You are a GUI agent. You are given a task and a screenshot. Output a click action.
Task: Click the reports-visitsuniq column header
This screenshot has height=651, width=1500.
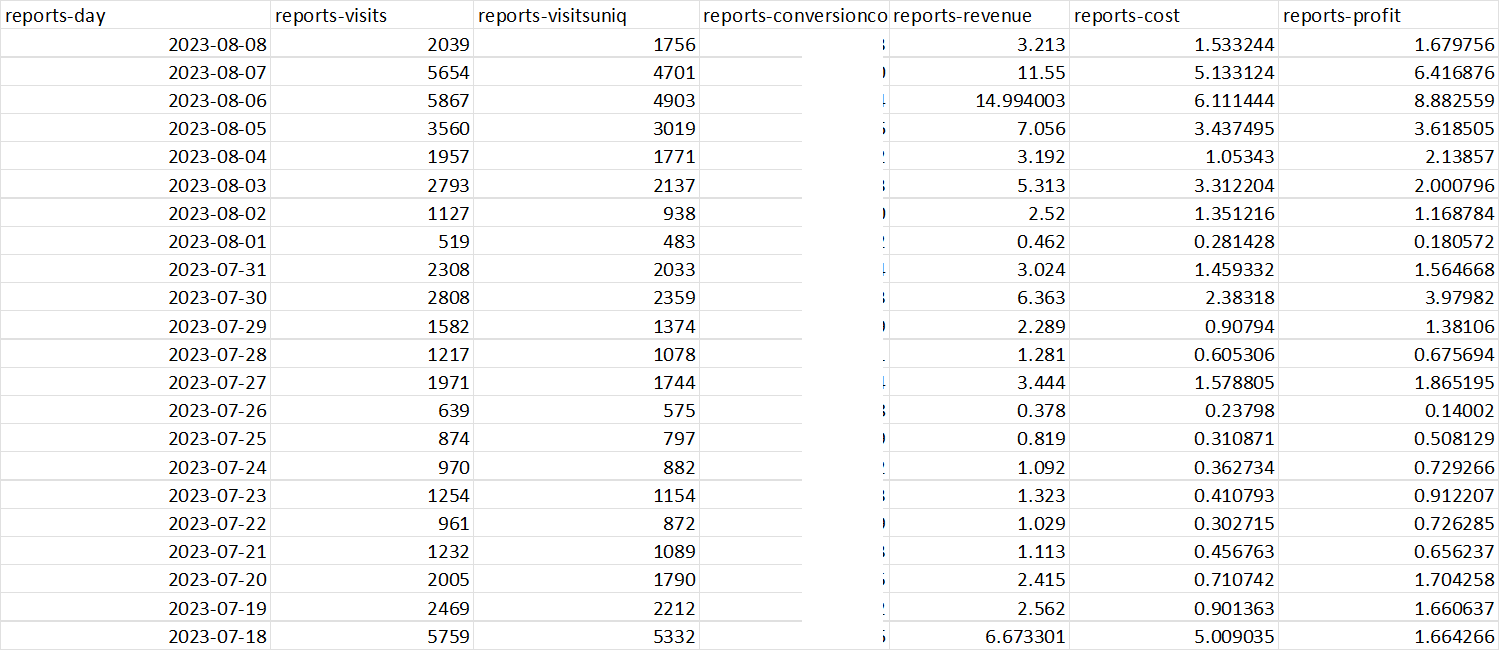click(x=585, y=16)
